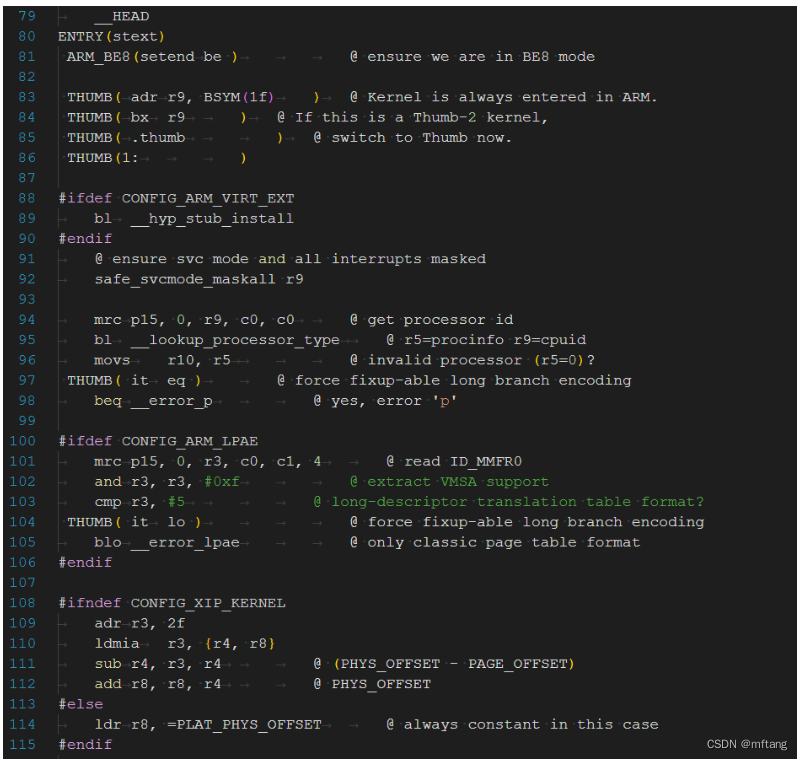Screen dimensions: 803x761
Task: Click 'ldr r8, =PLAT_PHYS_OFFSET' instruction
Action: click(208, 725)
